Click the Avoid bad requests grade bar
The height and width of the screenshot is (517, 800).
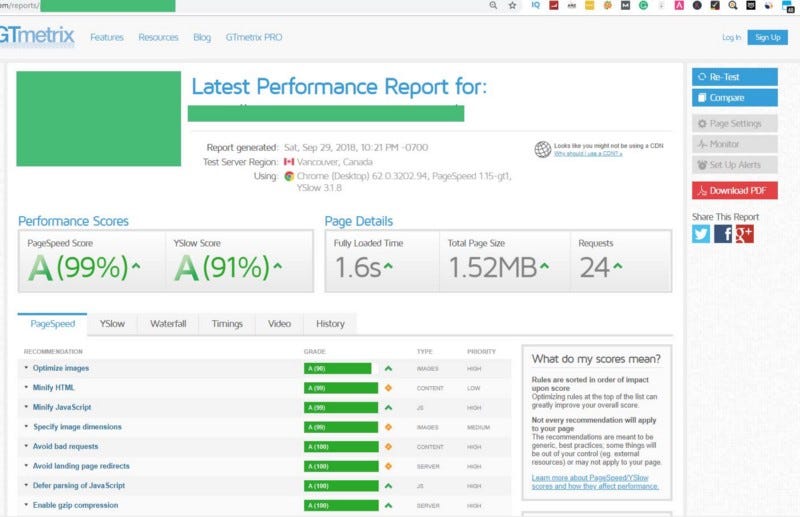tap(341, 447)
